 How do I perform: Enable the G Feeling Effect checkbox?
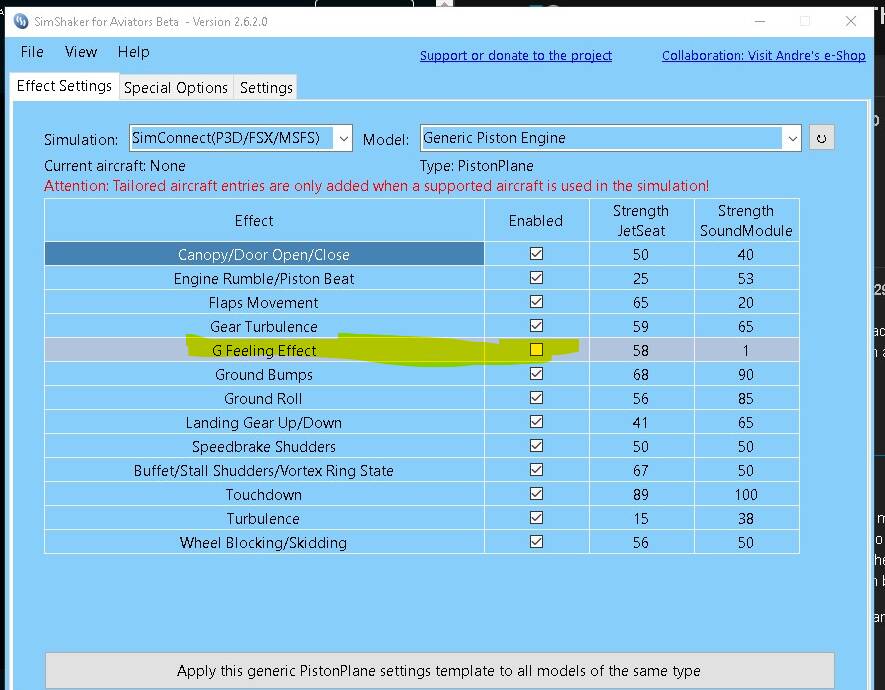(536, 350)
